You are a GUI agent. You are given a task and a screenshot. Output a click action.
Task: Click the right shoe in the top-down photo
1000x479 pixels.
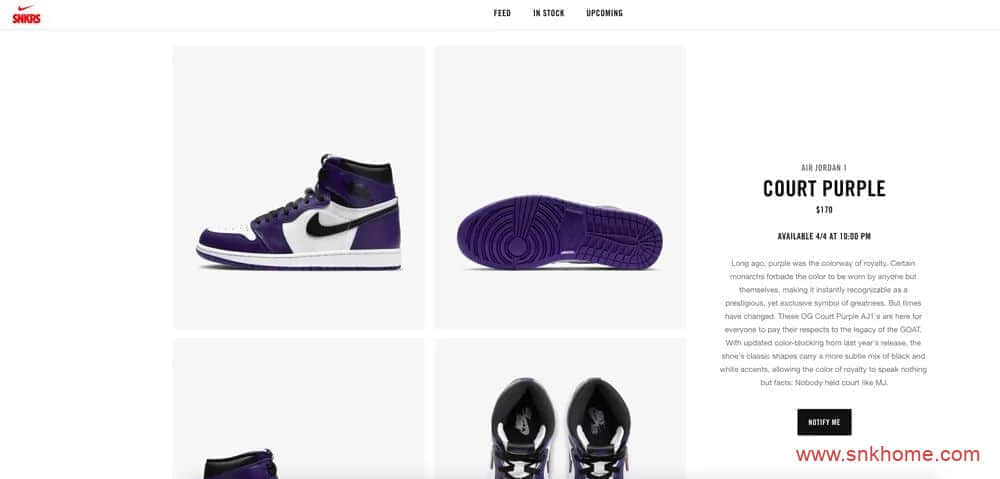(598, 429)
